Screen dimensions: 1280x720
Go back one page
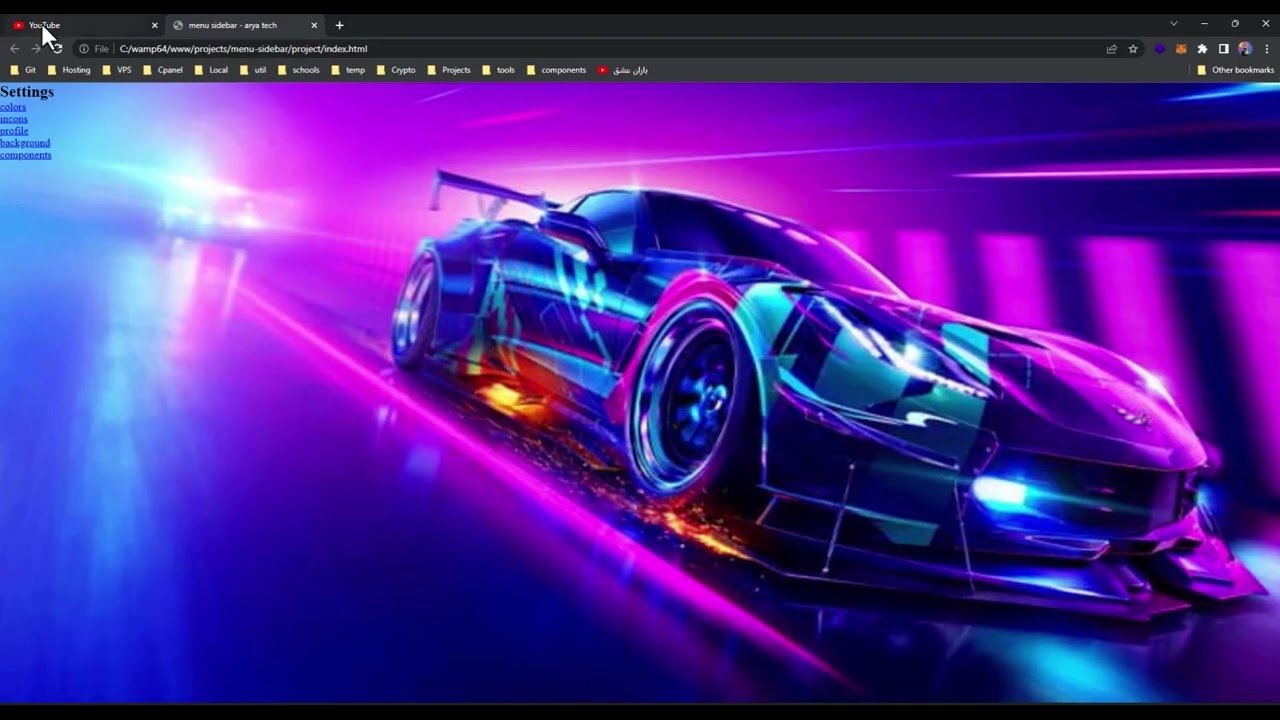click(14, 48)
